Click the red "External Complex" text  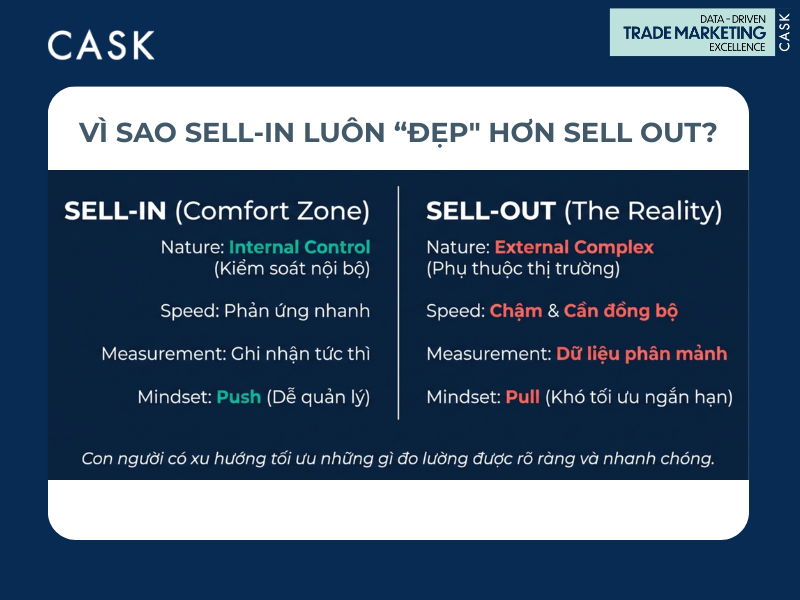coord(574,247)
